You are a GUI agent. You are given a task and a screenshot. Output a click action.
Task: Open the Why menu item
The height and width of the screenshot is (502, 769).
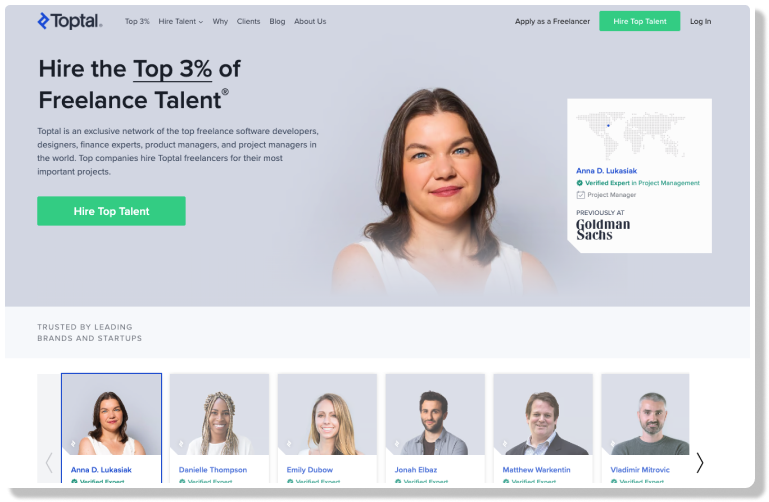click(220, 22)
